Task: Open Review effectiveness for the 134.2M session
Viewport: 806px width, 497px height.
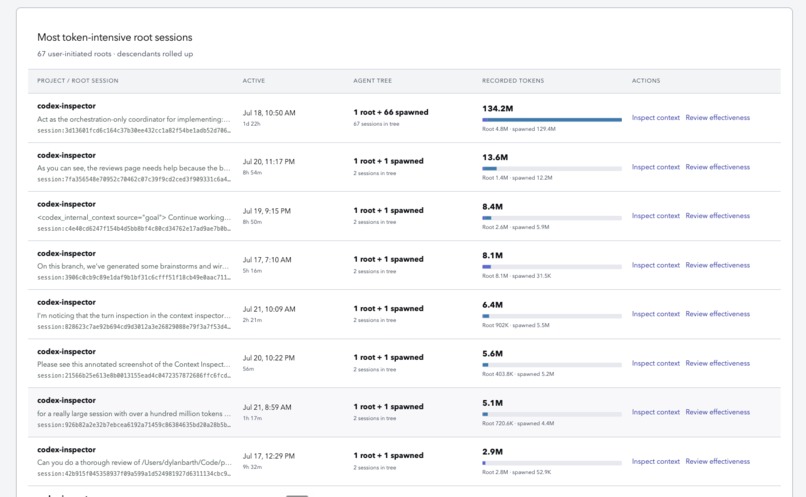Action: (x=718, y=118)
